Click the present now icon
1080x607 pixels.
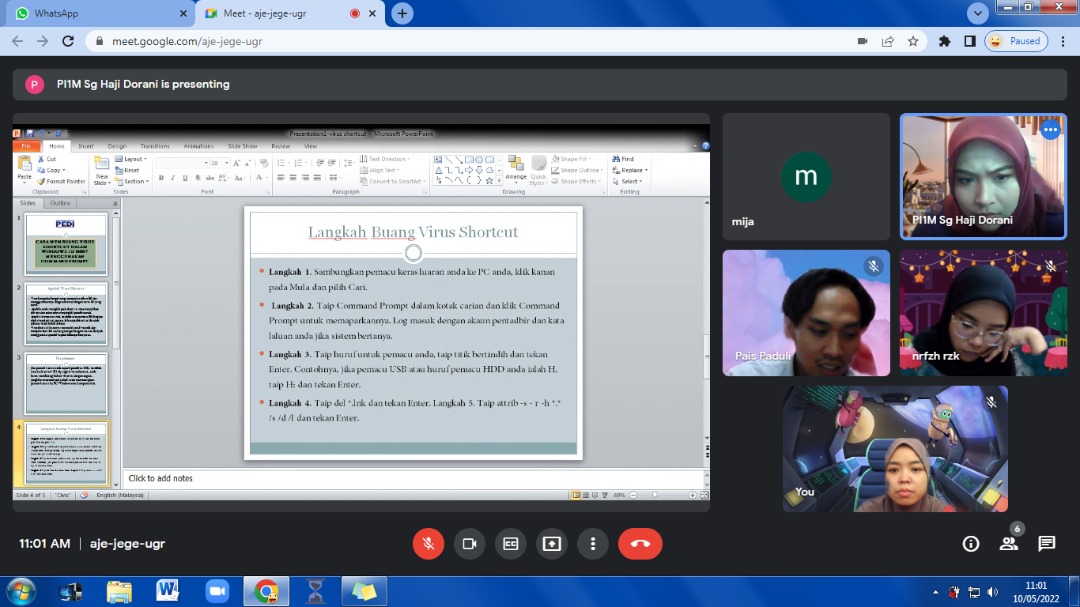[x=551, y=544]
